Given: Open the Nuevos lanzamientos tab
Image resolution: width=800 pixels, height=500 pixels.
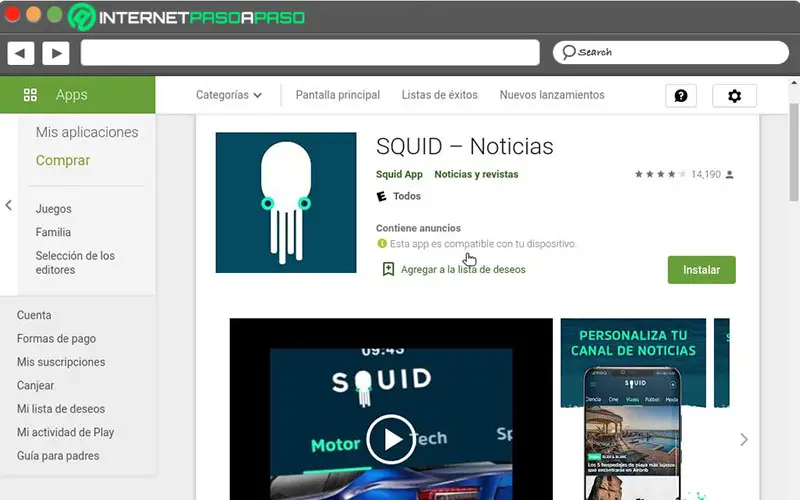Looking at the screenshot, I should coord(552,95).
